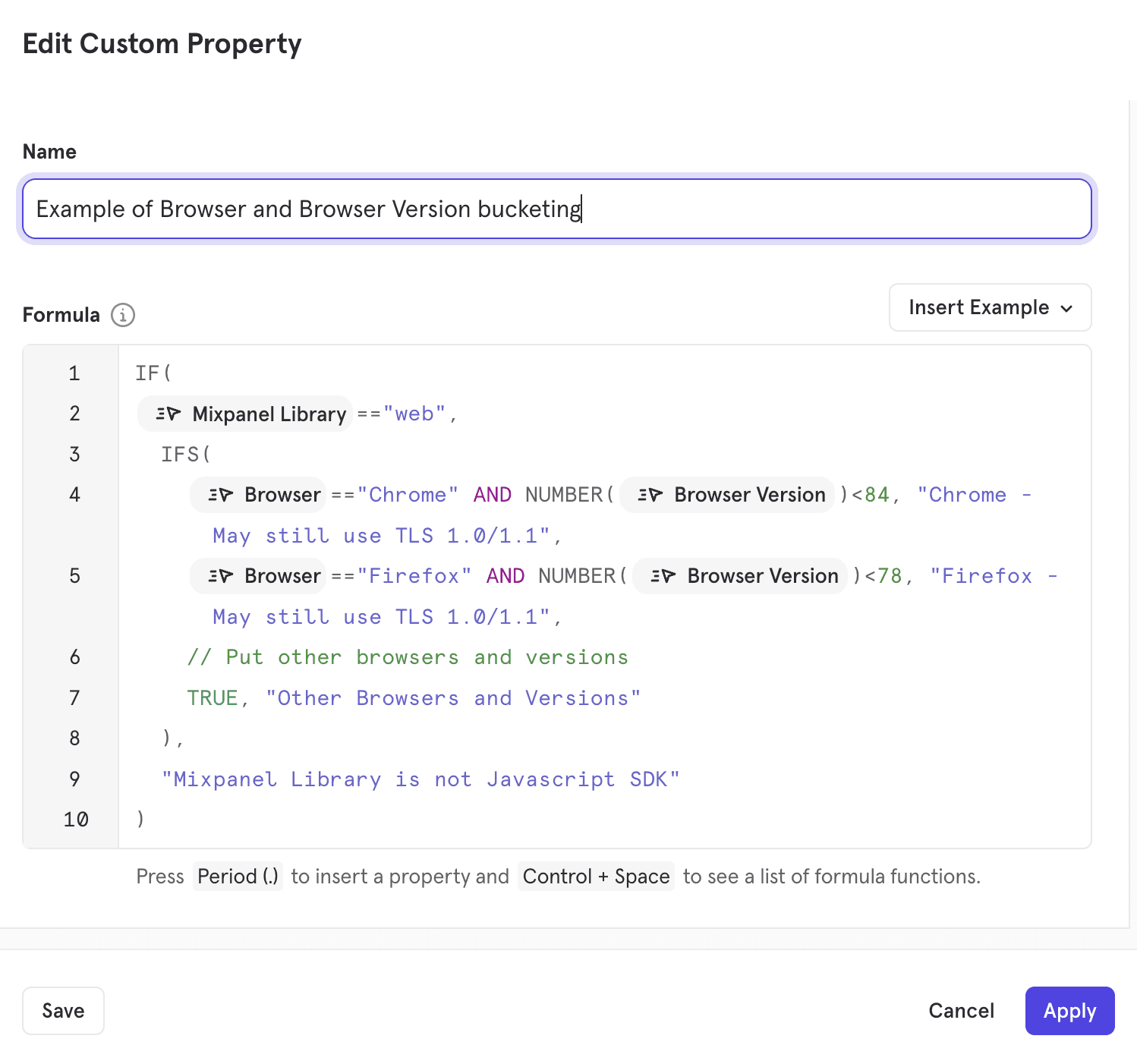Click Browser property icon on line 4
This screenshot has height=1064, width=1137.
220,495
